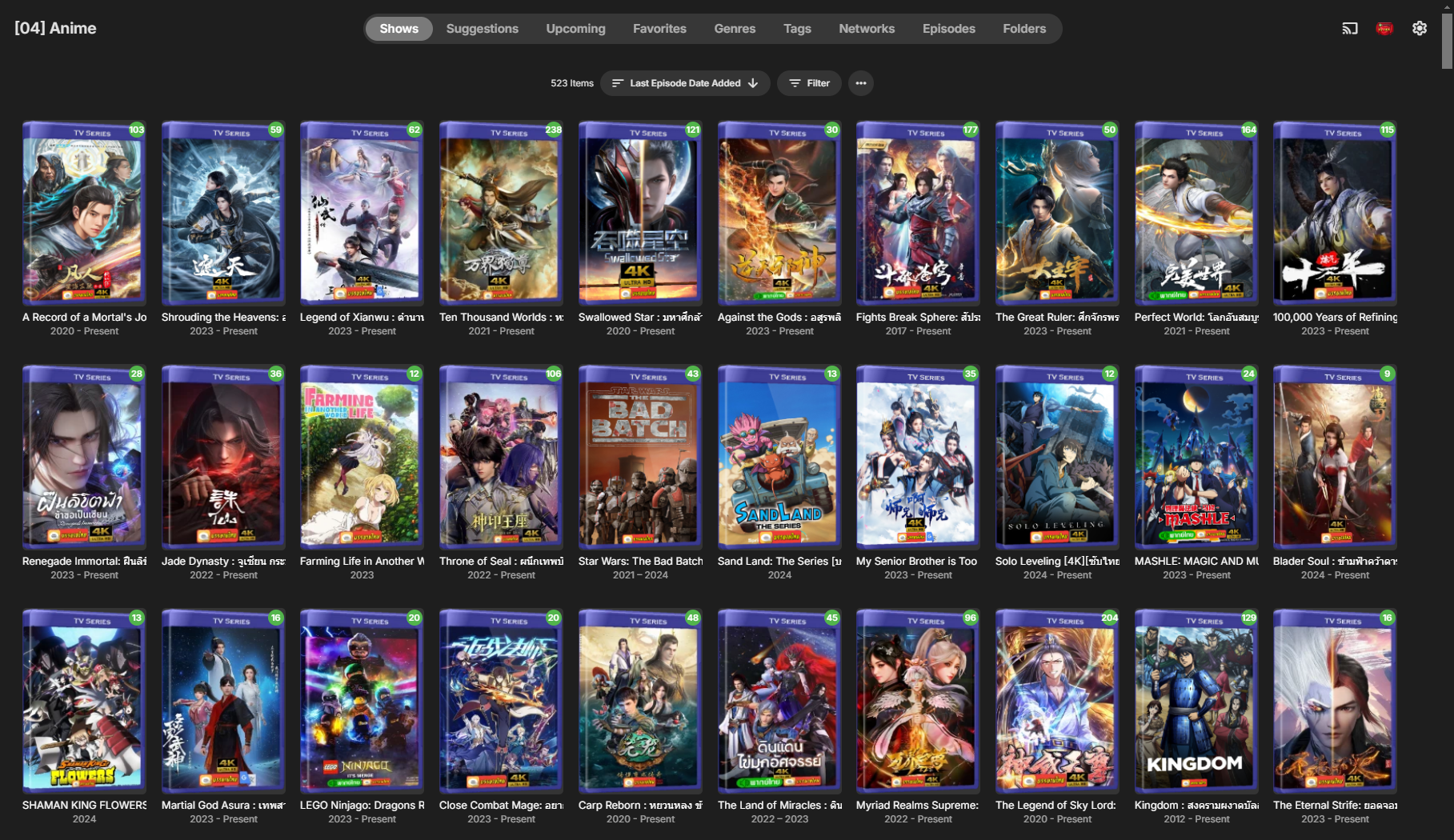Click the 103 episode count badge
This screenshot has height=840, width=1454.
coord(137,130)
